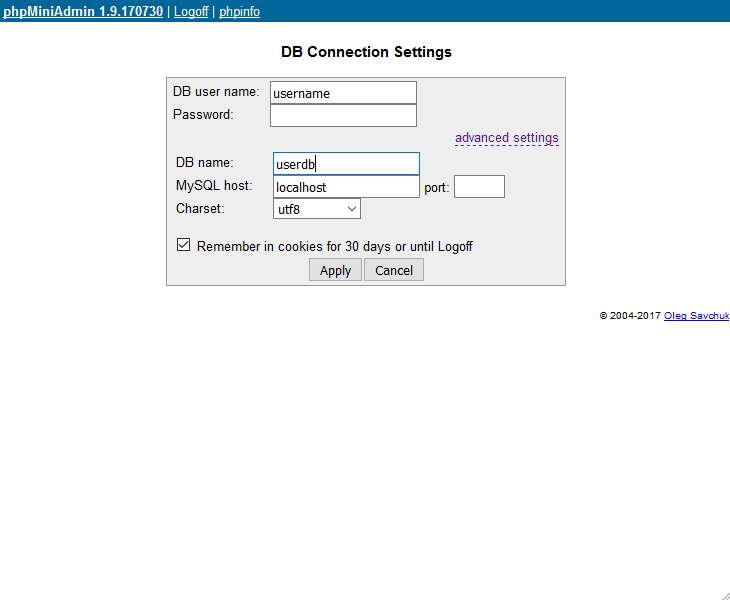Click into the Password field
Viewport: 730px width, 600px height.
pos(343,115)
